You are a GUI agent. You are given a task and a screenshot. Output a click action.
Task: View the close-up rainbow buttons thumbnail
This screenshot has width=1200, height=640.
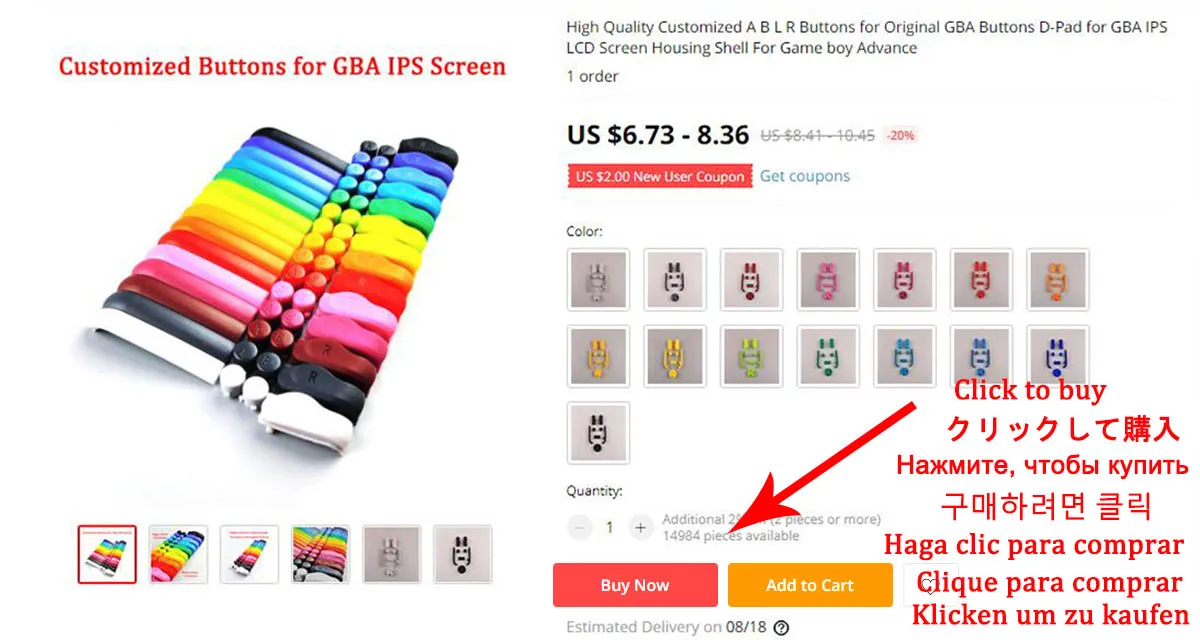321,554
